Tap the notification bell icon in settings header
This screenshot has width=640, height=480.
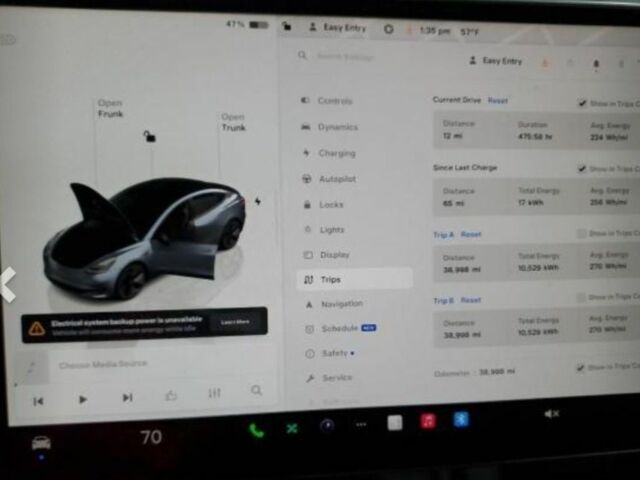(597, 63)
